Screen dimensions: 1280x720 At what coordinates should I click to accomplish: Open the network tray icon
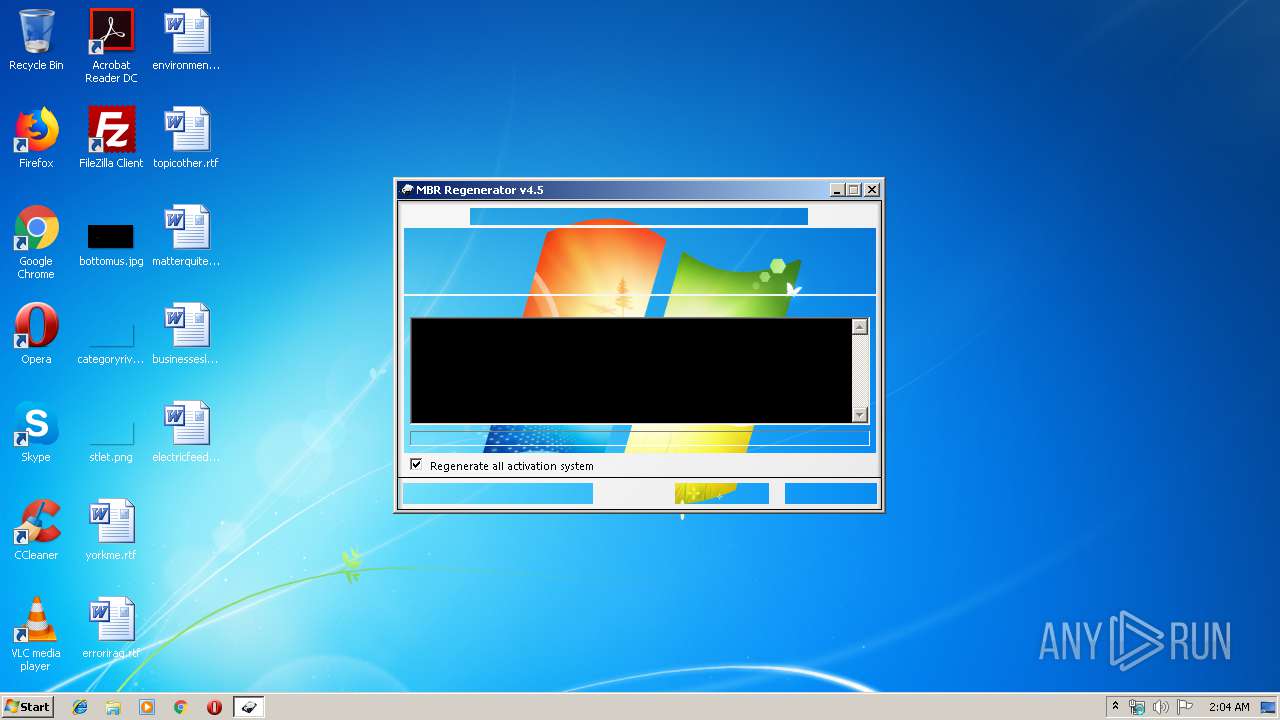click(x=1137, y=707)
